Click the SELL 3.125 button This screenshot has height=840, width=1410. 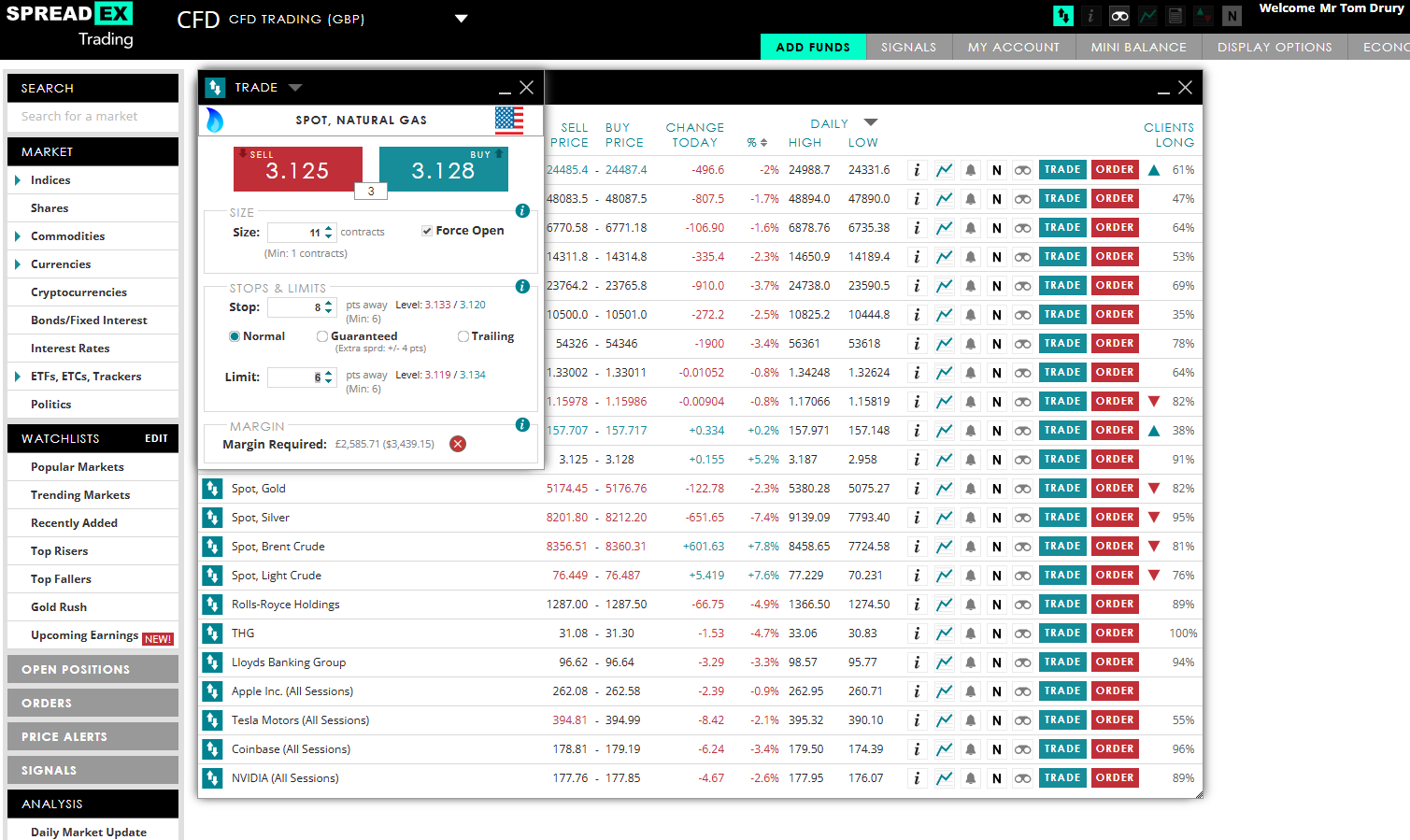297,169
